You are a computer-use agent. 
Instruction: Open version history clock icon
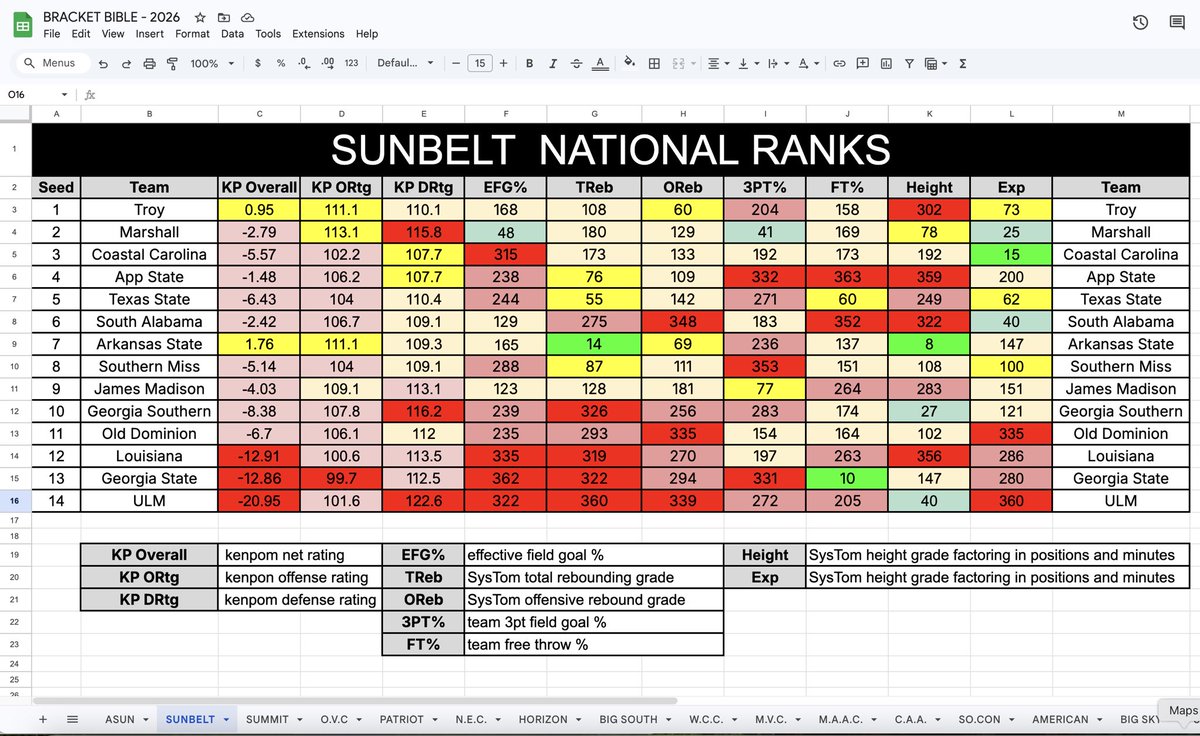coord(1140,23)
